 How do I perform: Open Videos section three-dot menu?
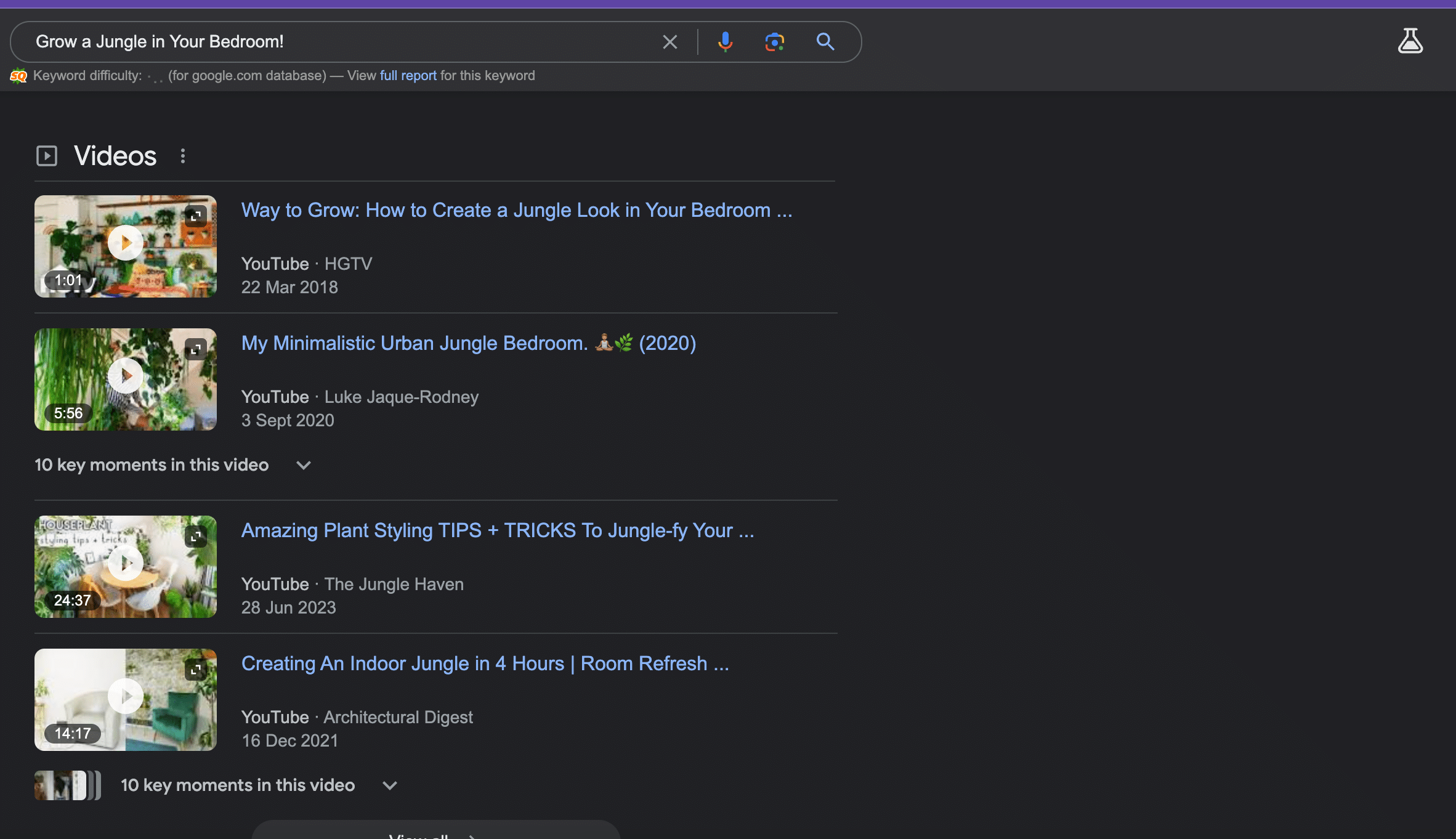(x=182, y=156)
